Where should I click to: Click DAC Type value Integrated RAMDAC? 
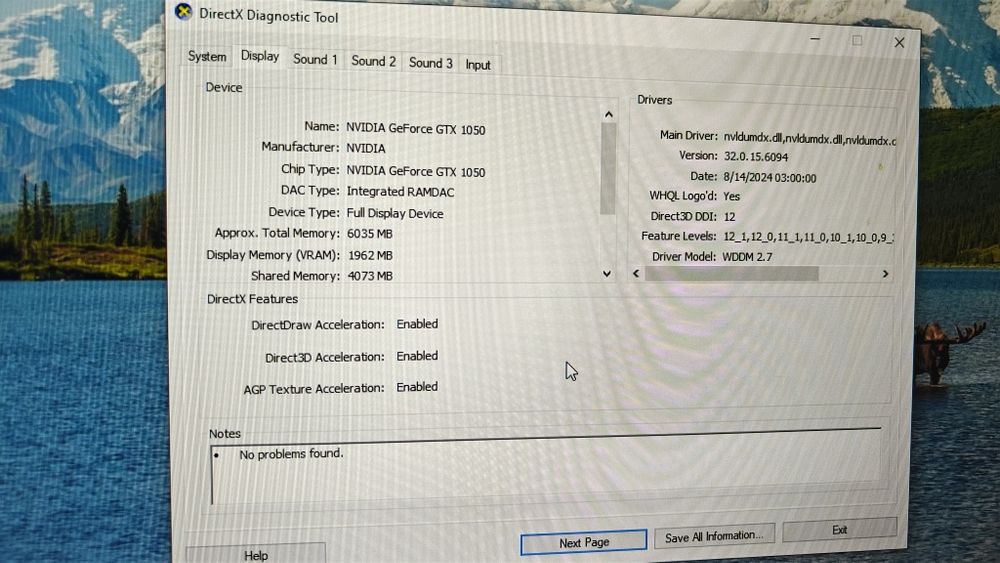pyautogui.click(x=401, y=191)
